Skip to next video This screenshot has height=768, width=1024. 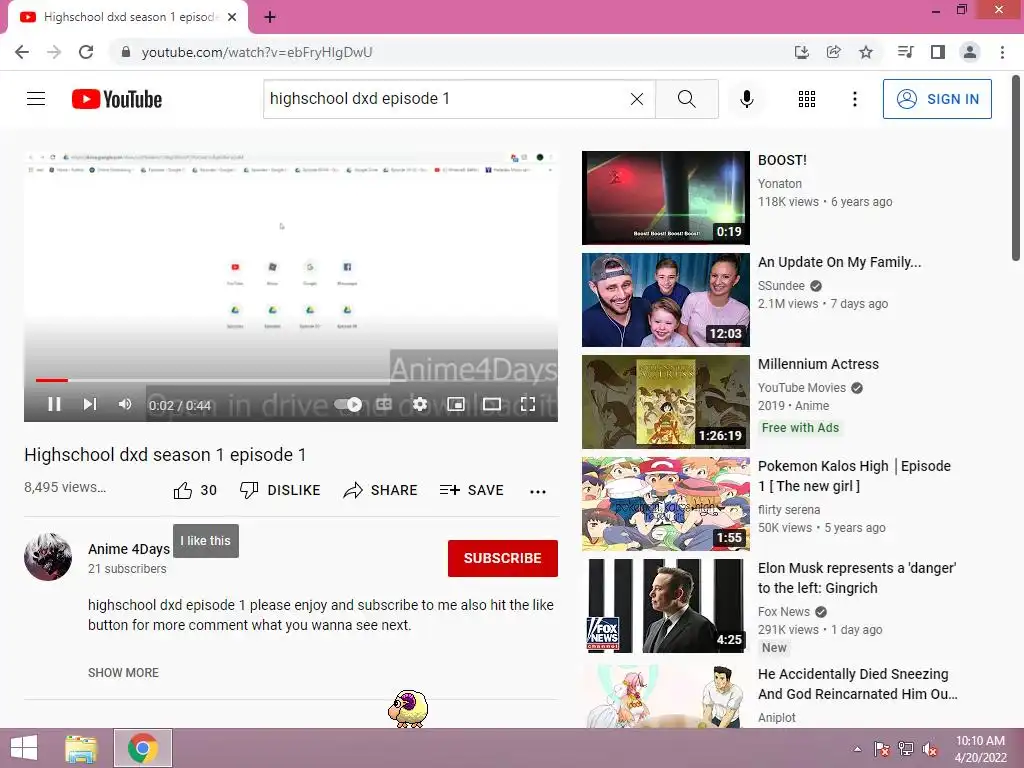pyautogui.click(x=89, y=404)
